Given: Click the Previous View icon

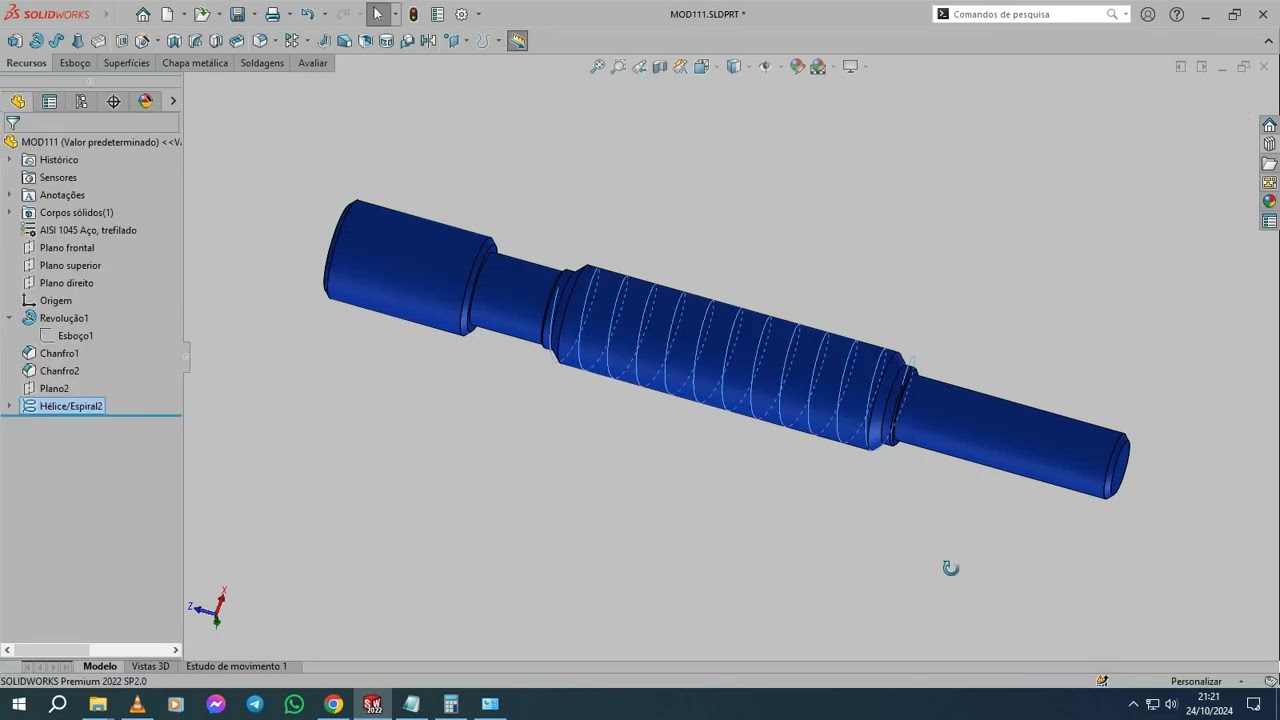Looking at the screenshot, I should point(639,66).
